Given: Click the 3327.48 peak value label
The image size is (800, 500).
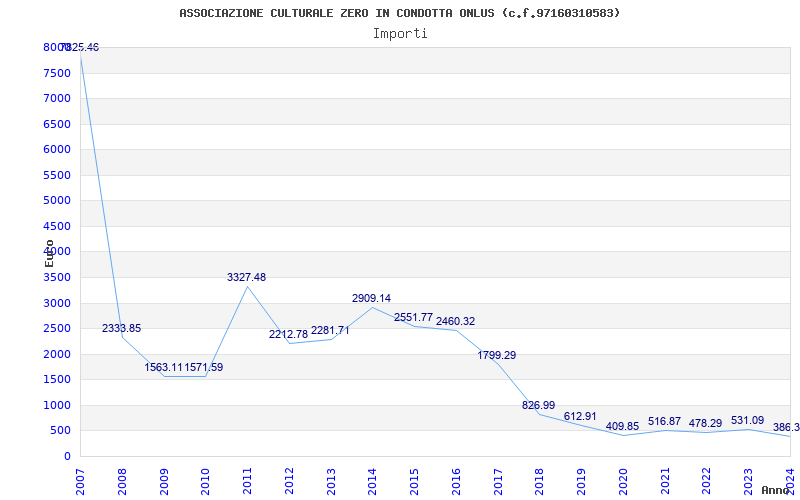Looking at the screenshot, I should [246, 278].
